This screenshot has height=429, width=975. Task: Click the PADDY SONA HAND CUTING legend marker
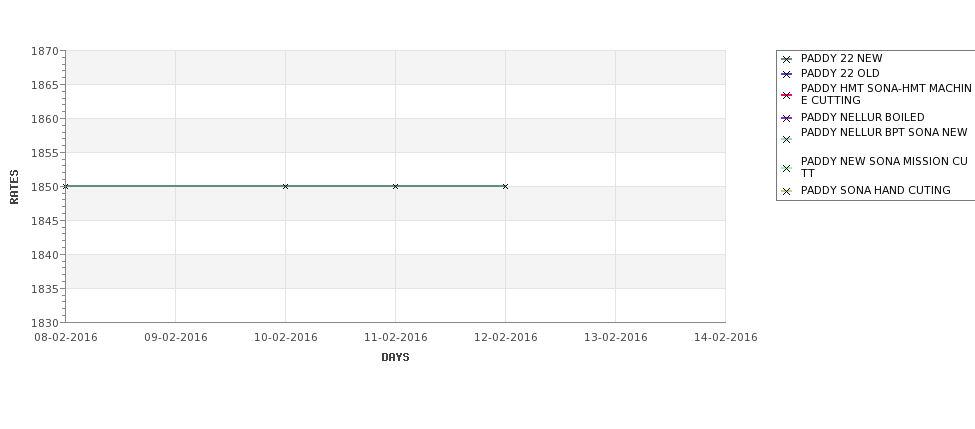pos(786,191)
